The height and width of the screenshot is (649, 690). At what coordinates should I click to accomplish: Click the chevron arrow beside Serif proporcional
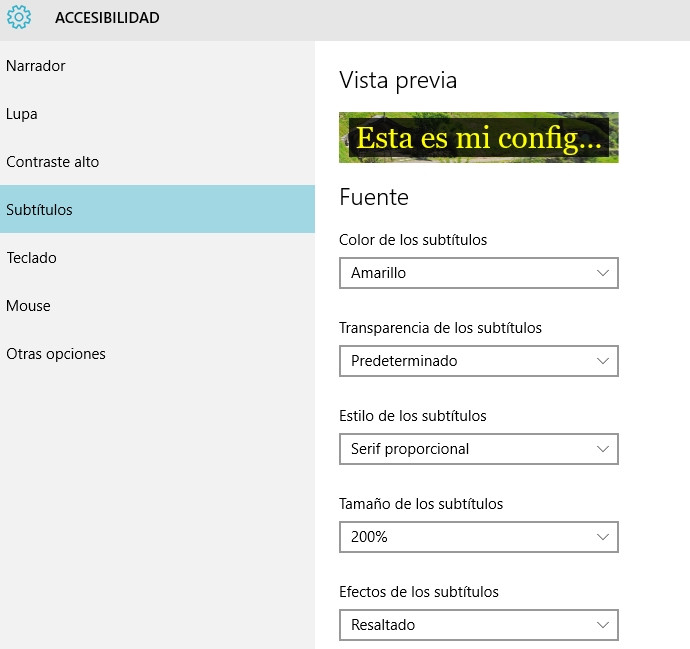pyautogui.click(x=602, y=449)
